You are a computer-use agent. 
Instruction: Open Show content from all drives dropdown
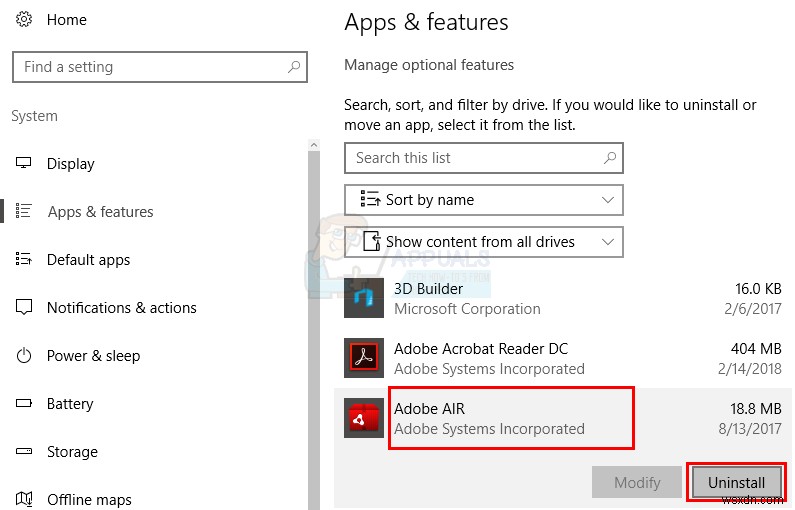484,242
